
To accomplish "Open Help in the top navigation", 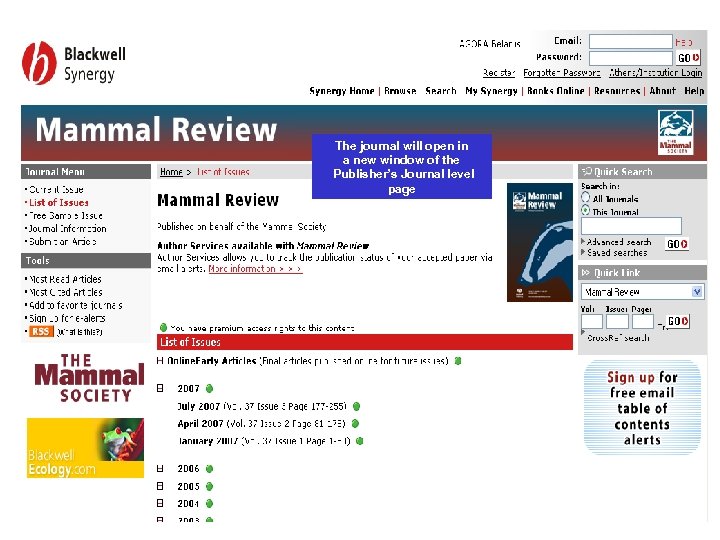I will pos(694,91).
